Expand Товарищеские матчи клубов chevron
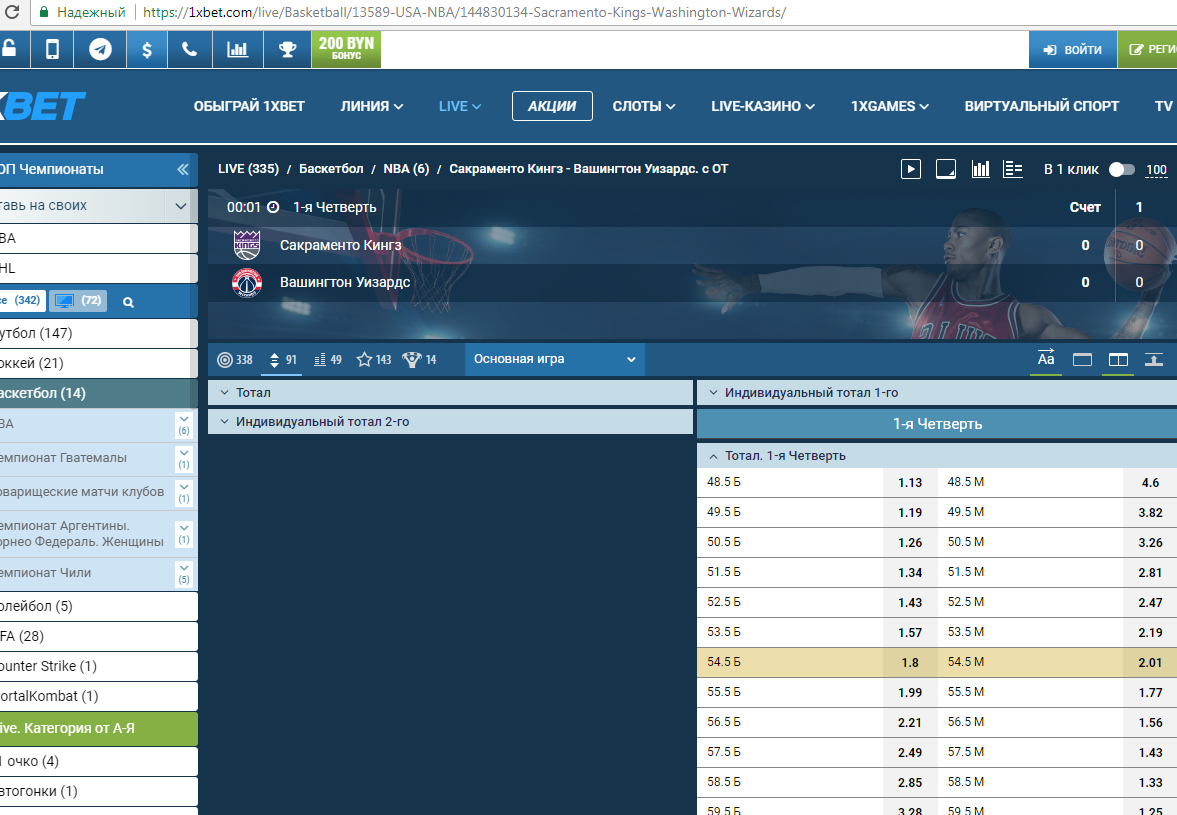The height and width of the screenshot is (815, 1177). 184,492
